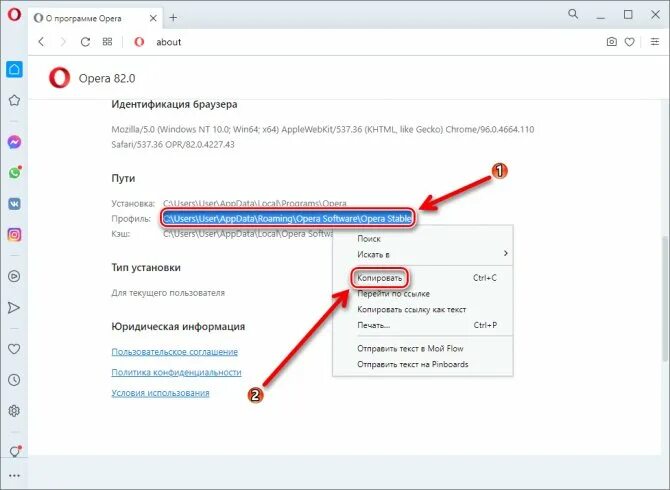Open the sidebar Player icon
Screen dimensions: 670x490
point(14,276)
